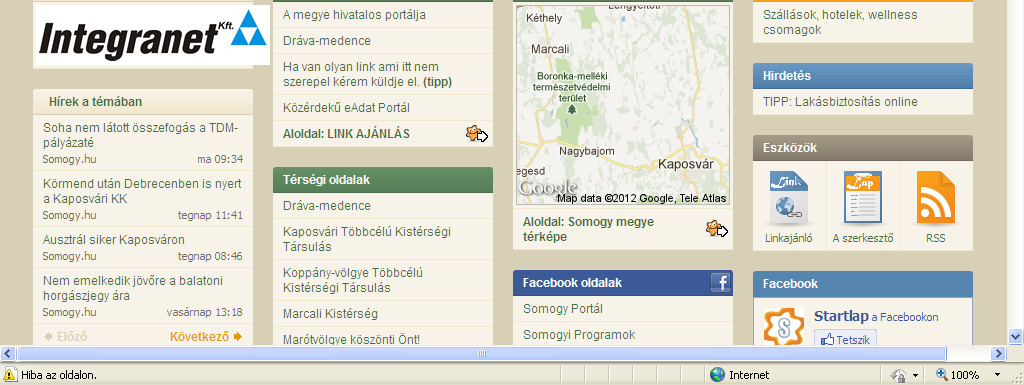The width and height of the screenshot is (1024, 385).
Task: Open Ausztrál siker Kaposváron news item
Action: (x=114, y=239)
